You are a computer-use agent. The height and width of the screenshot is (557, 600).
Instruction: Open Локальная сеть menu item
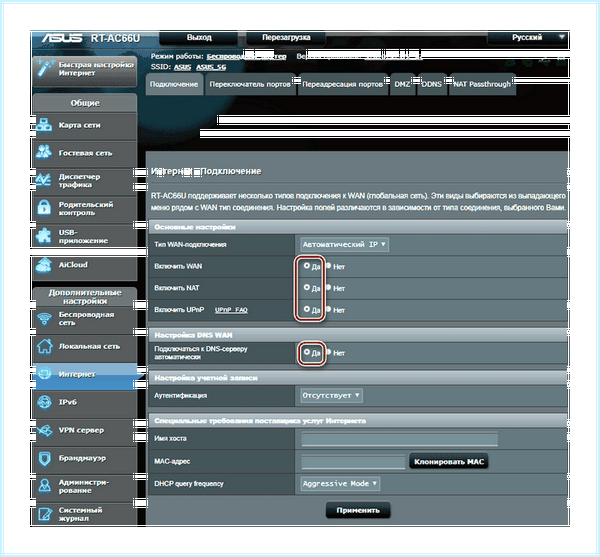point(85,347)
